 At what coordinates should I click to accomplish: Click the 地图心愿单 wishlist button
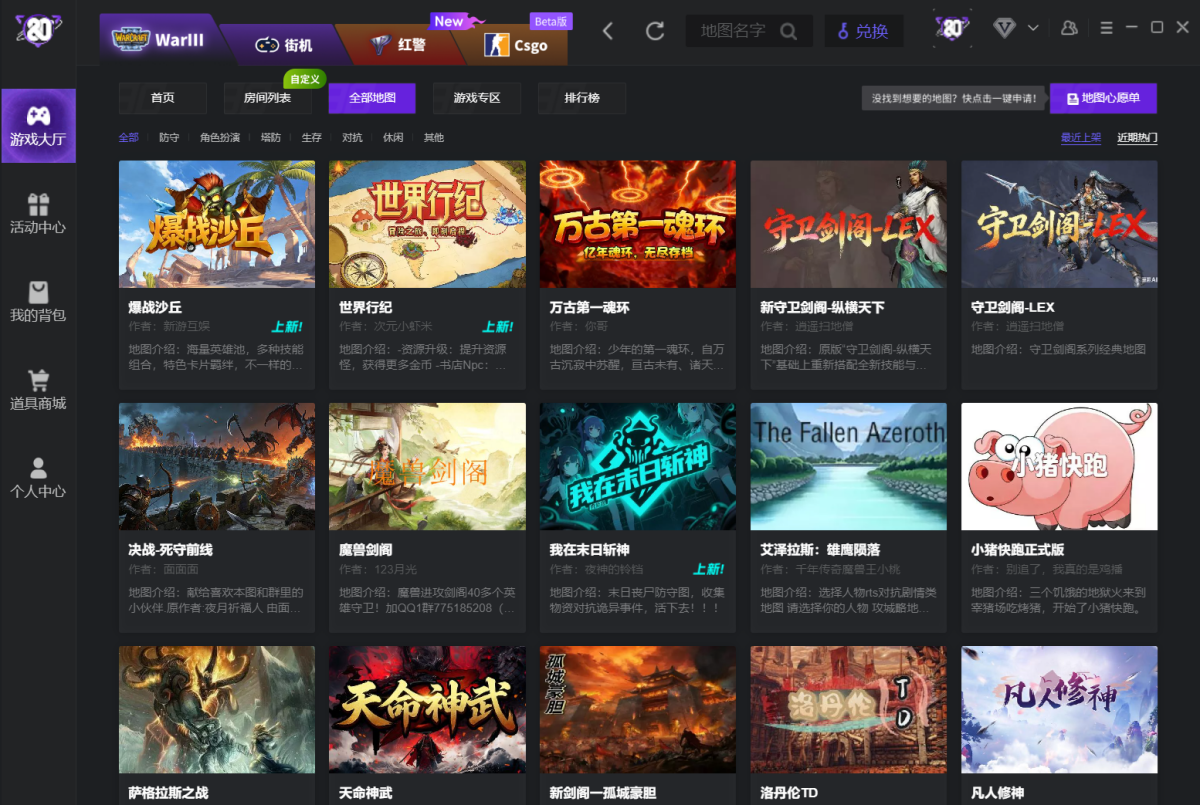pos(1103,98)
